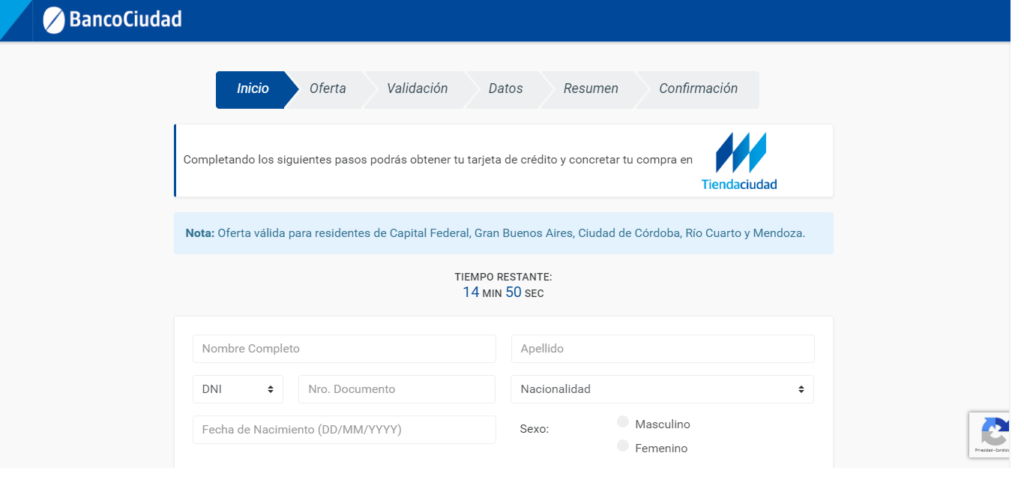Screen dimensions: 1024x486
Task: Jump to the Resumen step
Action: [590, 89]
